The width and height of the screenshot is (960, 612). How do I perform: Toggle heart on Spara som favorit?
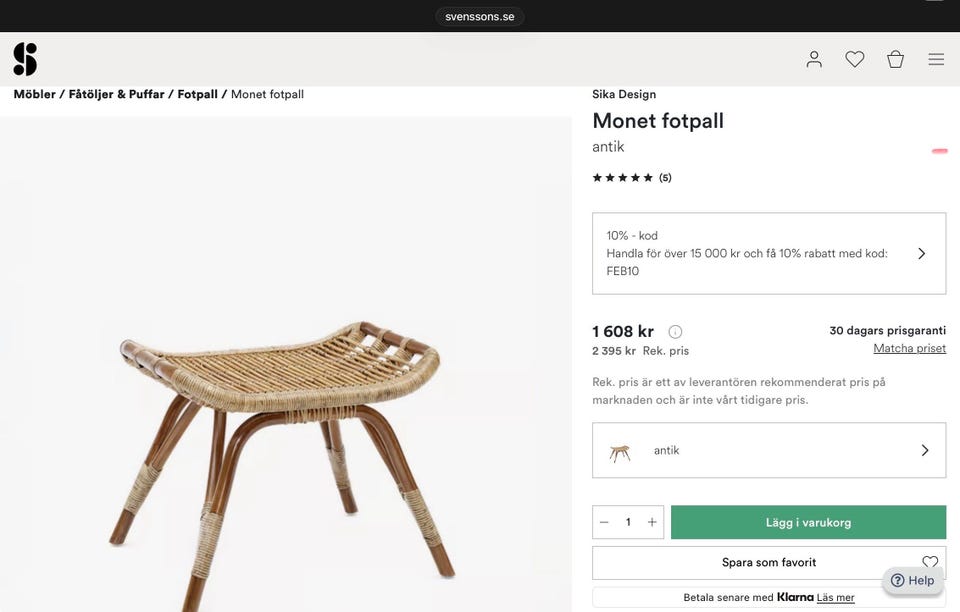tap(930, 562)
